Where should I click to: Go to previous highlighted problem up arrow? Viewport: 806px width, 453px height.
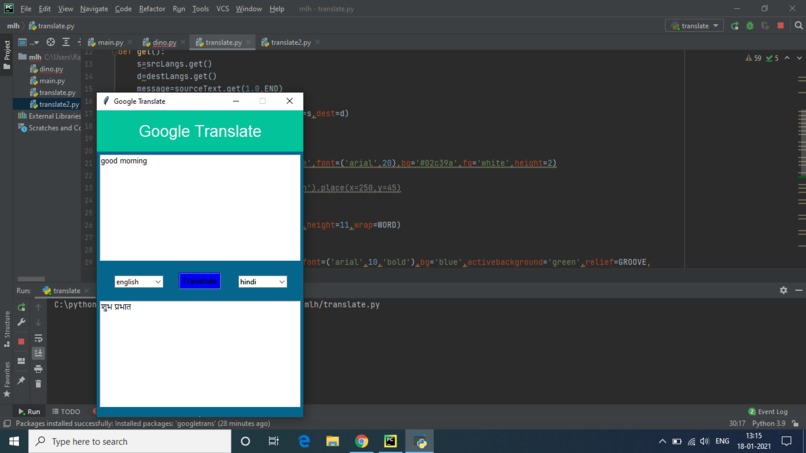coord(787,58)
